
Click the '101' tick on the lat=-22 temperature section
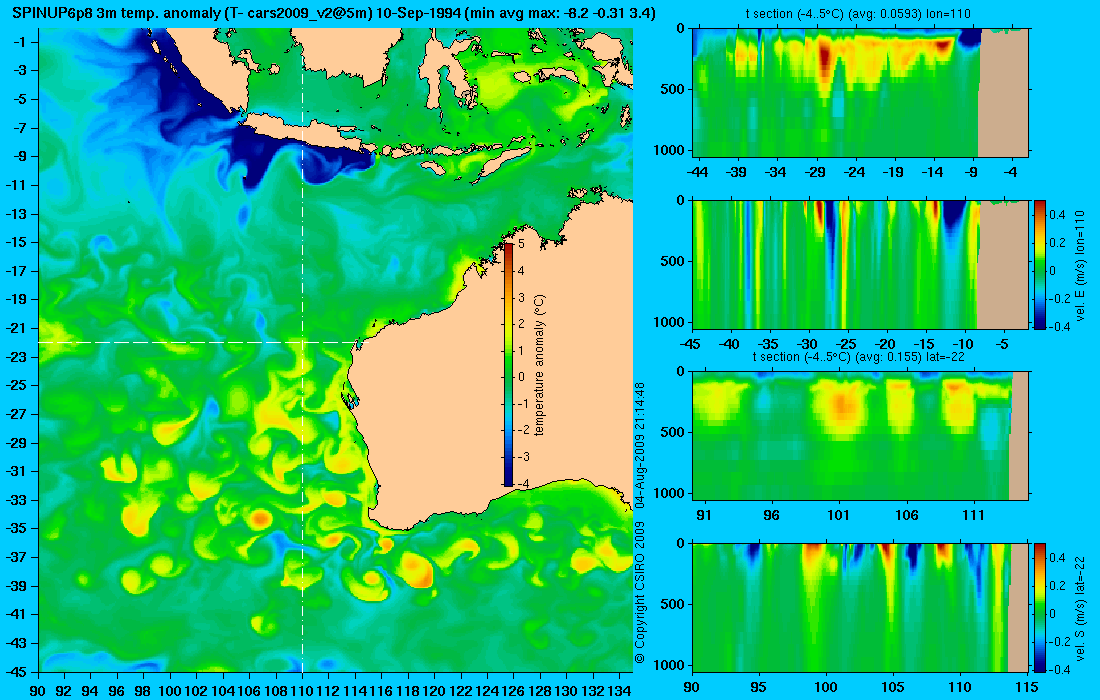(x=839, y=515)
